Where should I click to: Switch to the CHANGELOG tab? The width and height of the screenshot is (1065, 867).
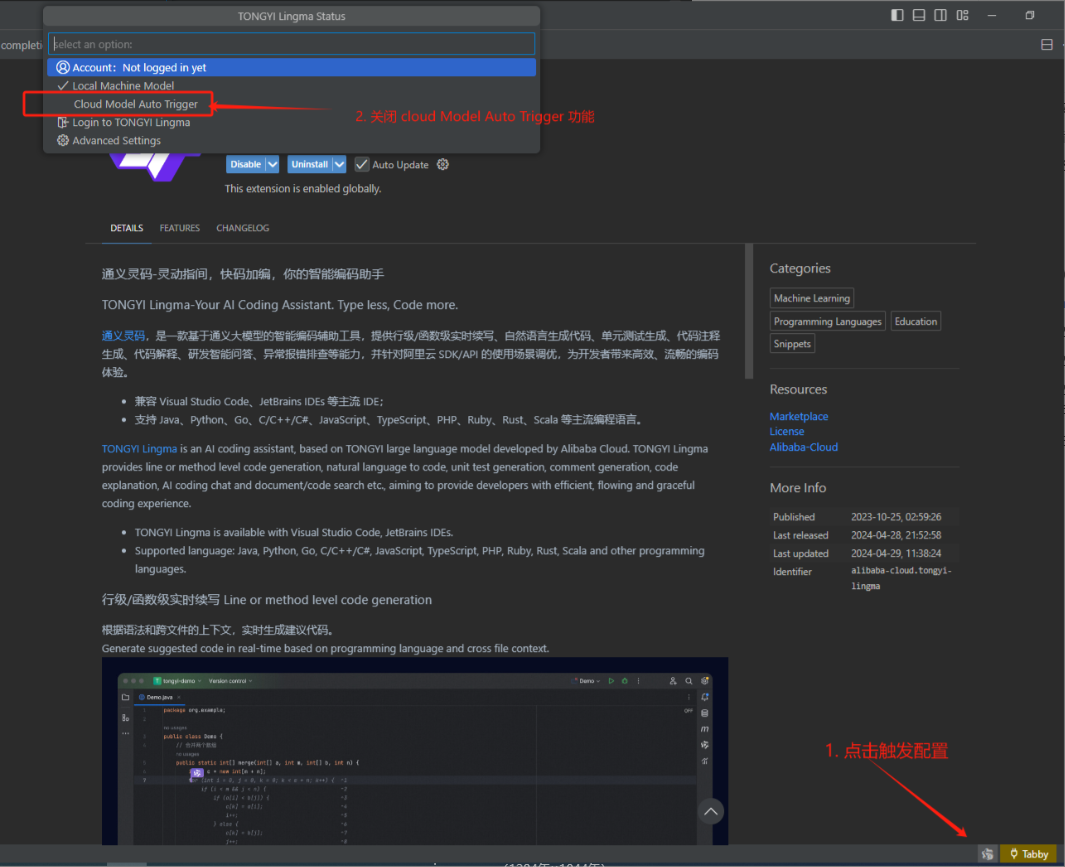coord(242,228)
